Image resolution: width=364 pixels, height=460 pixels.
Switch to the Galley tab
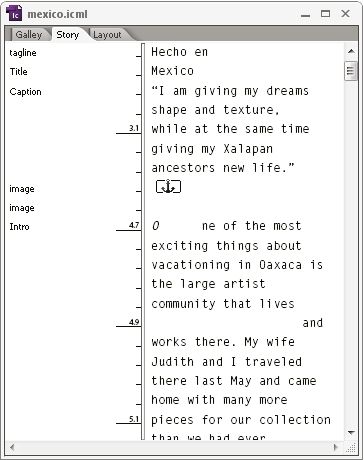click(x=29, y=35)
